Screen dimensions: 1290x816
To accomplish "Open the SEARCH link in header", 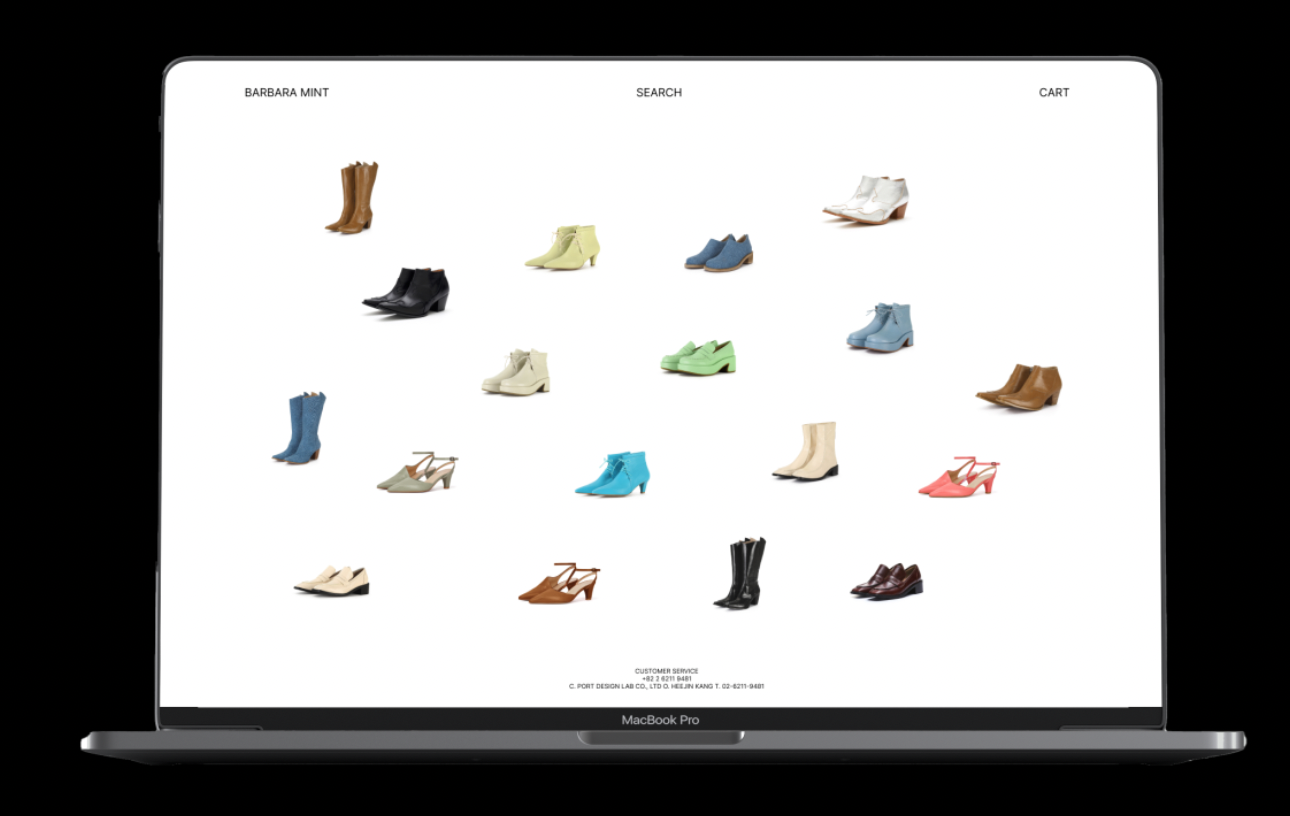I will pyautogui.click(x=659, y=93).
